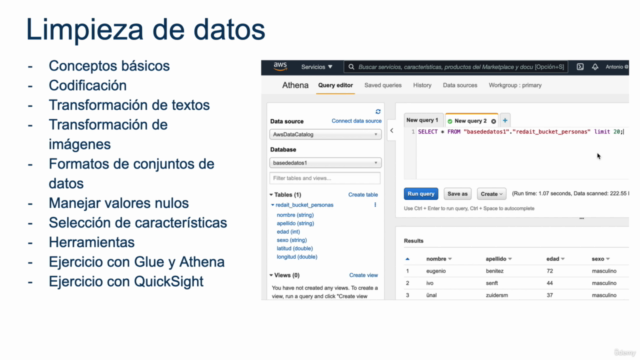This screenshot has height=360, width=640.
Task: Open the Create dropdown button
Action: pos(491,194)
